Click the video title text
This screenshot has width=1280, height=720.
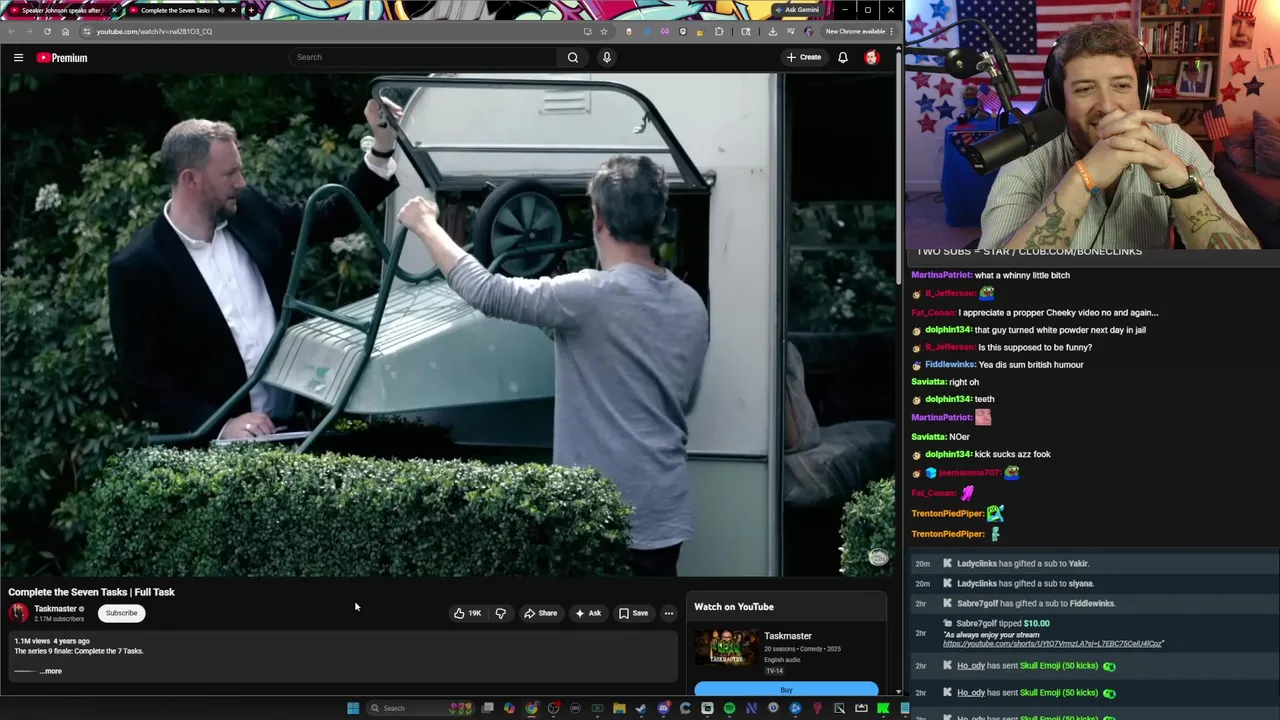click(x=91, y=592)
